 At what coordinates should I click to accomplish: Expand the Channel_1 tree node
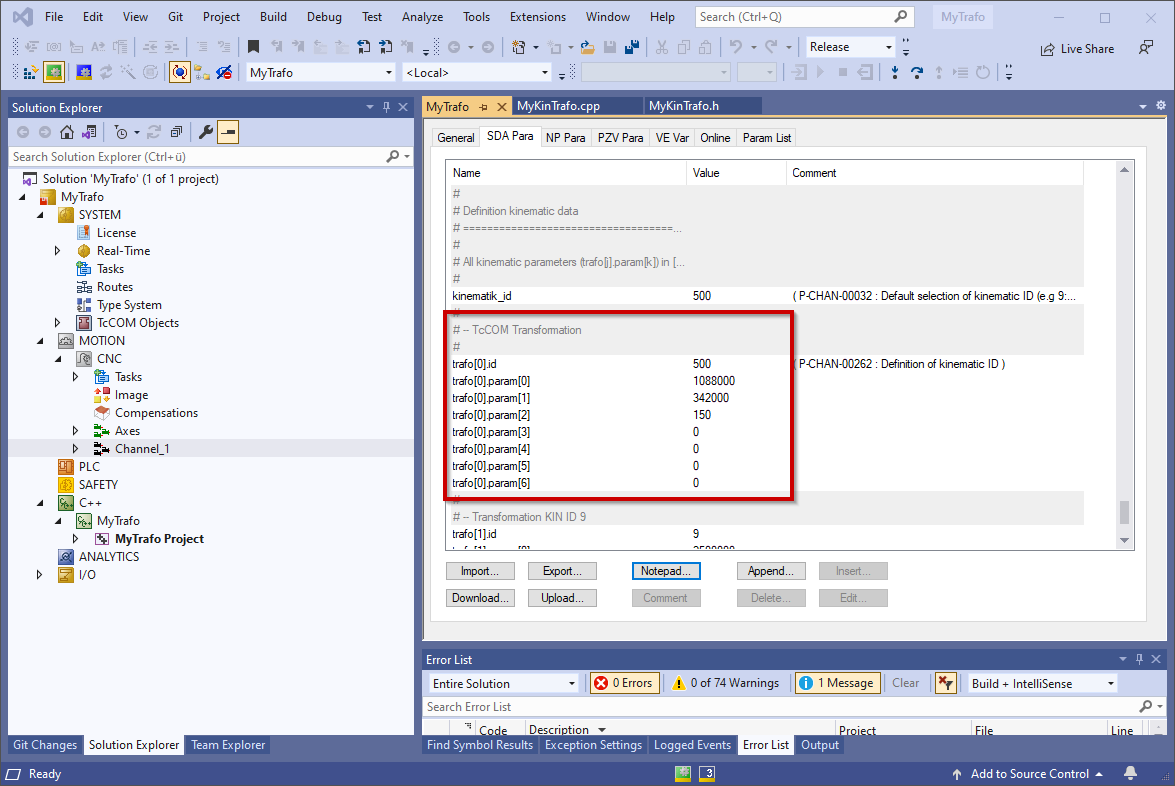point(75,449)
